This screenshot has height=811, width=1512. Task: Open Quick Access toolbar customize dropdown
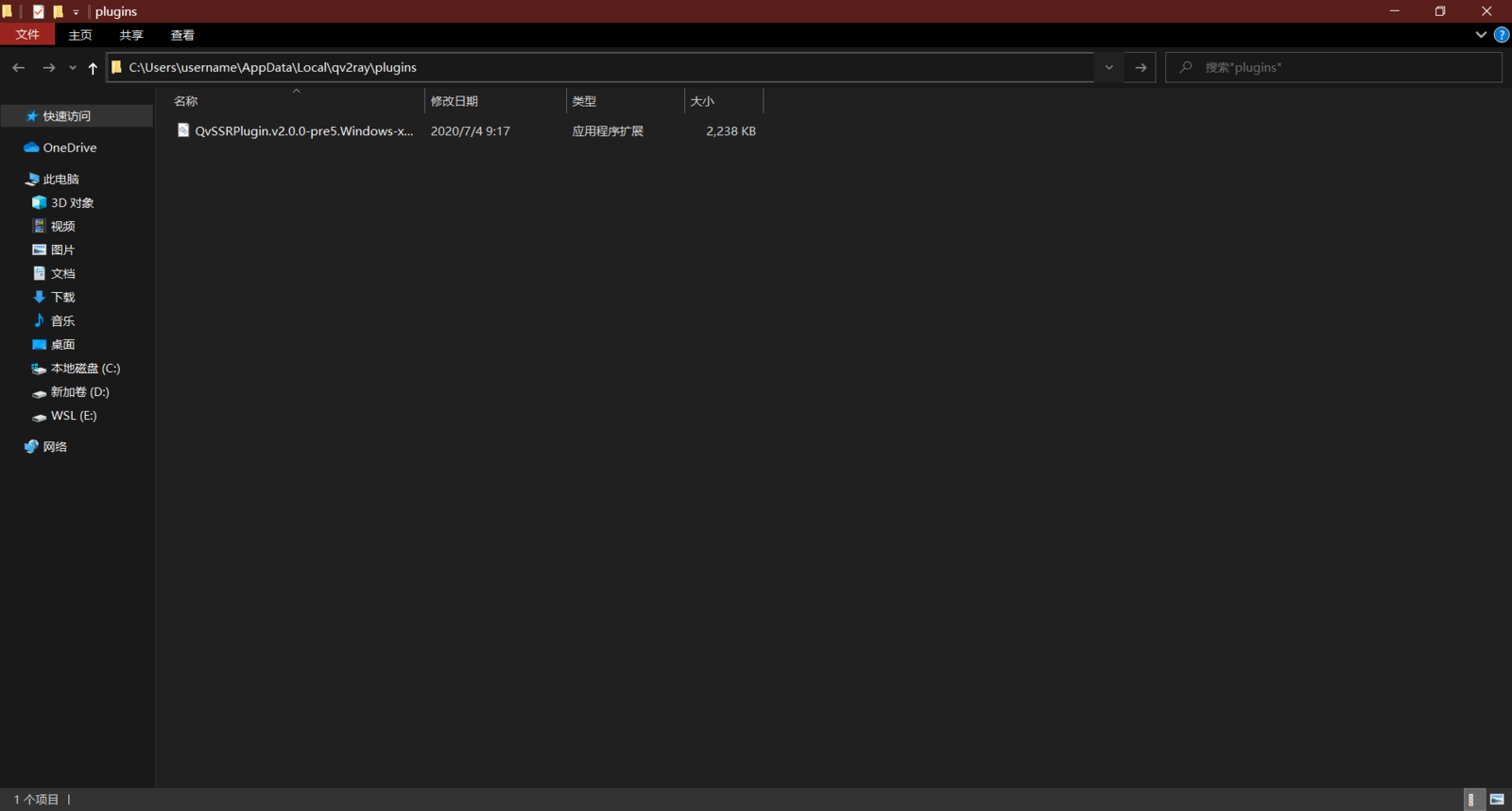(x=76, y=12)
